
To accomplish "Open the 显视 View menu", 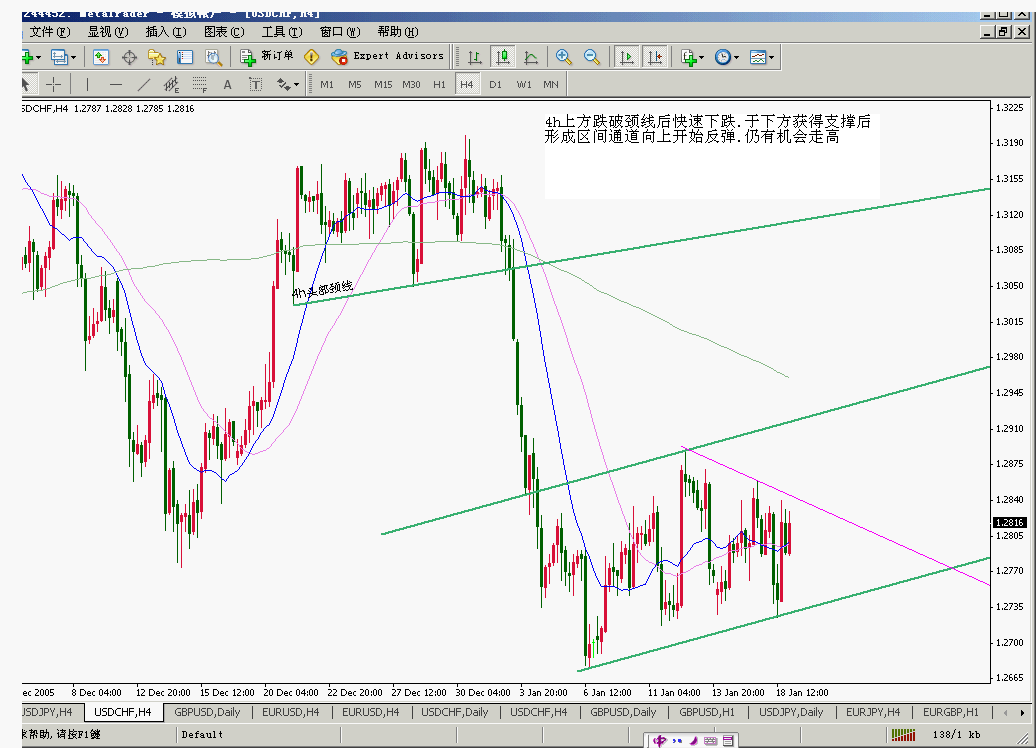I will [108, 32].
